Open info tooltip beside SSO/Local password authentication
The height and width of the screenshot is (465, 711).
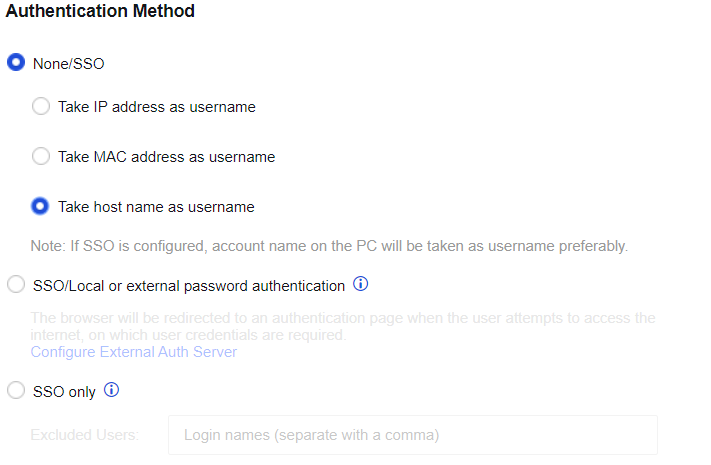pyautogui.click(x=361, y=285)
